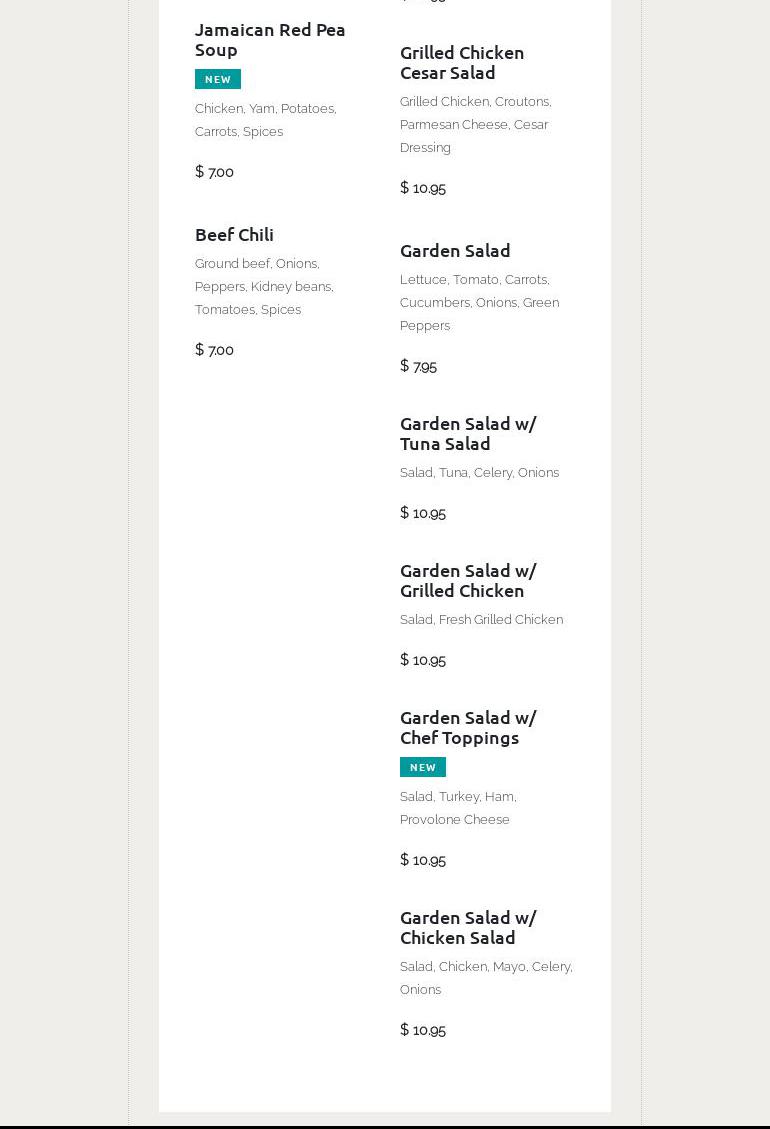Click the $ 7.00 price of Beef Chili
This screenshot has height=1129, width=770.
pyautogui.click(x=214, y=350)
